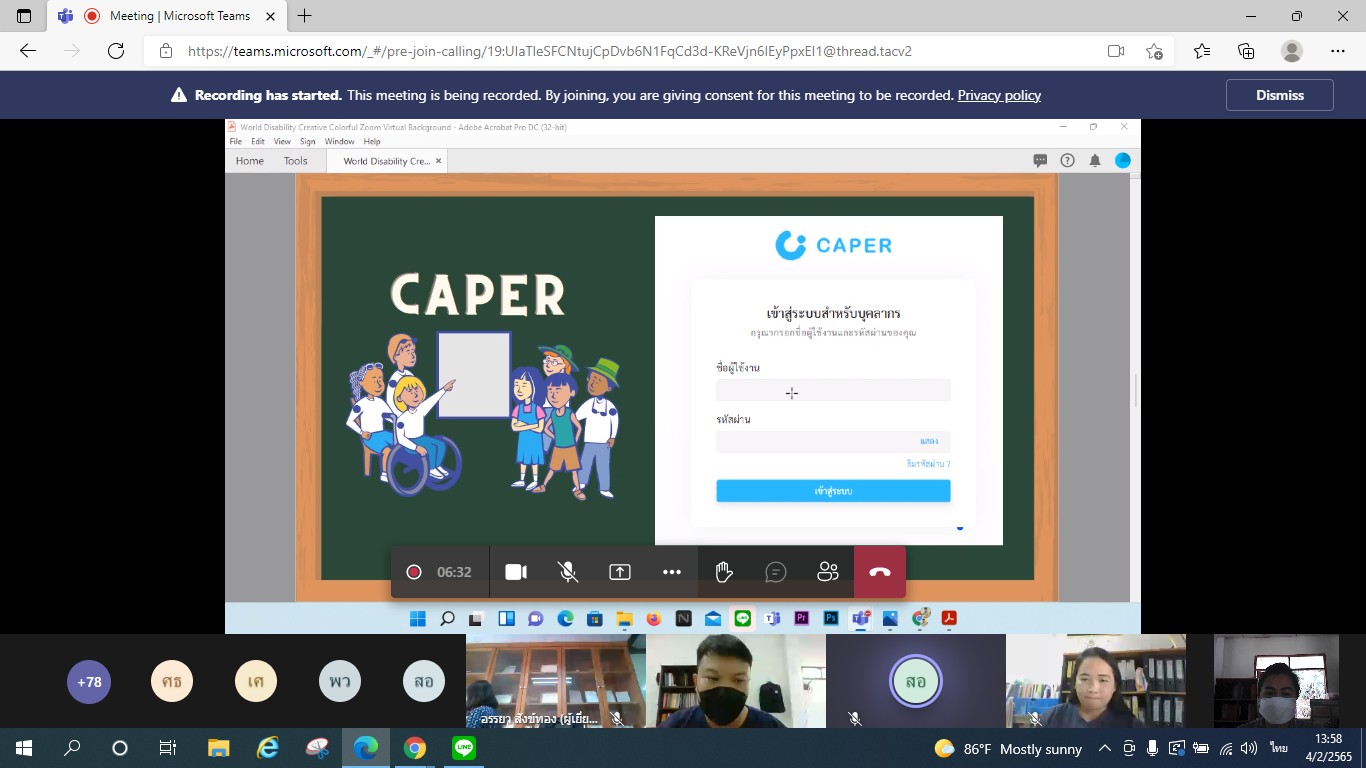This screenshot has height=768, width=1366.
Task: Select participant avatar พว
Action: (x=340, y=682)
